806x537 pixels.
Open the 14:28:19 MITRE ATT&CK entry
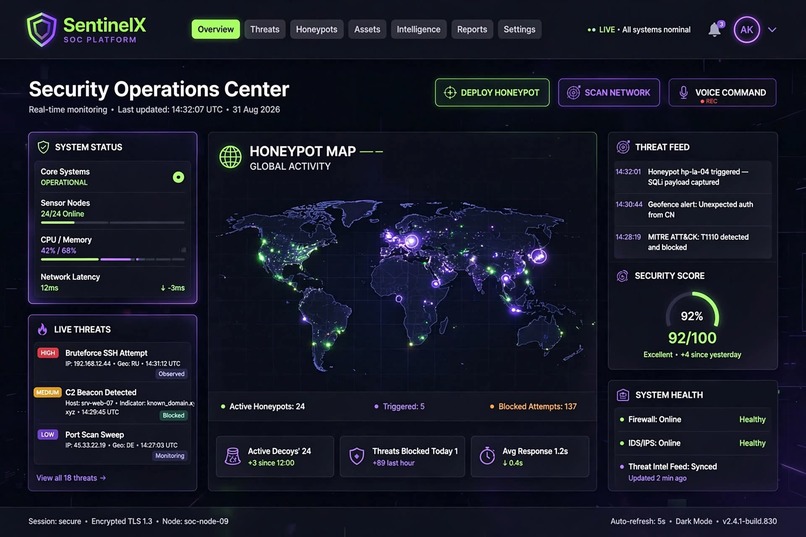click(693, 242)
